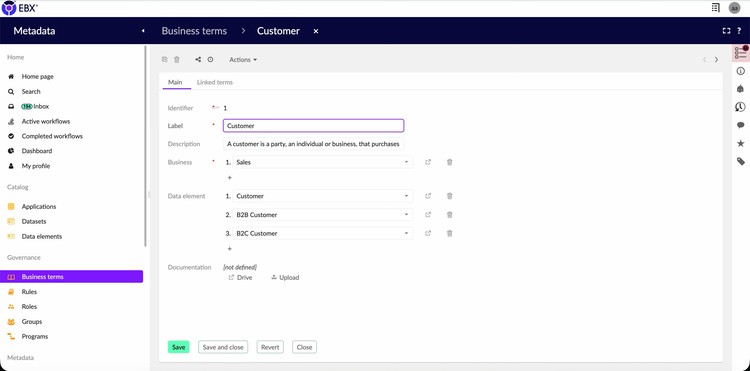Open the Sales business dropdown
The image size is (750, 371).
click(x=323, y=162)
